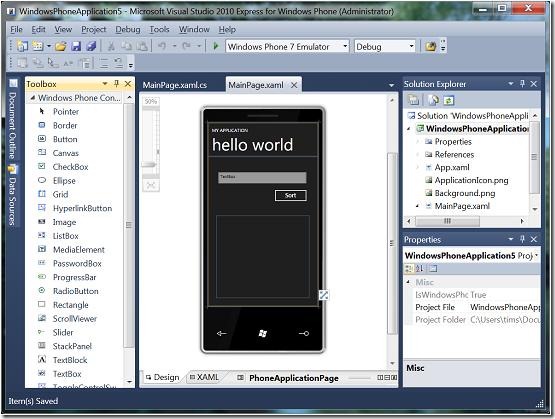Viewport: 555px width, 419px height.
Task: Click the designer zoom slider handle
Action: click(x=149, y=164)
